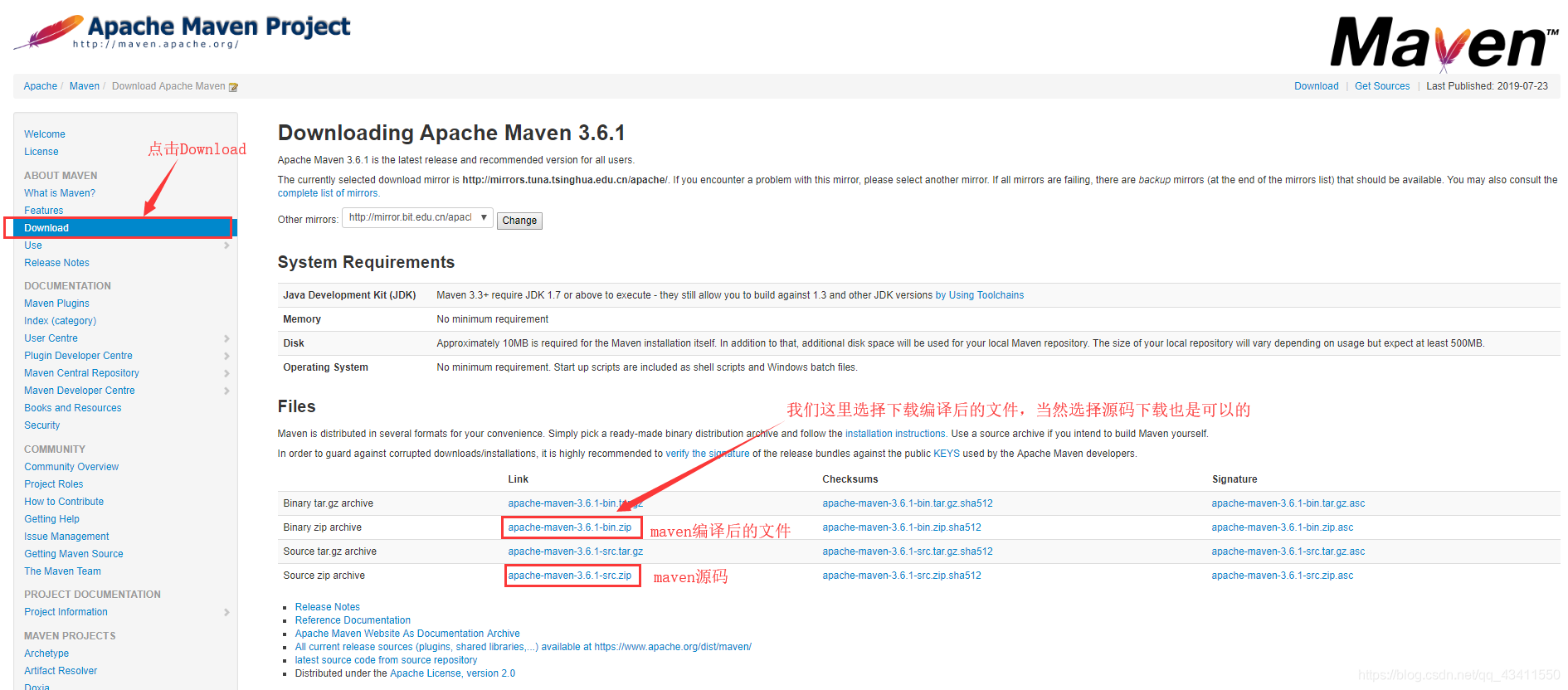Click complete list of mirrors link
1568x690 pixels.
point(329,193)
